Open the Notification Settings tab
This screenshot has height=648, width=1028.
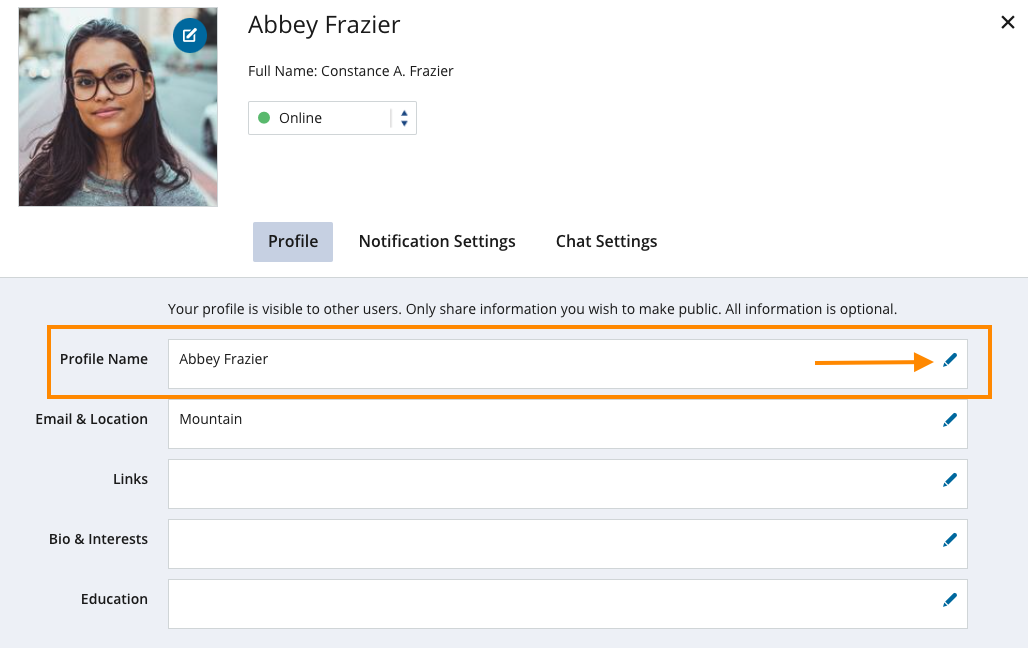pos(437,242)
